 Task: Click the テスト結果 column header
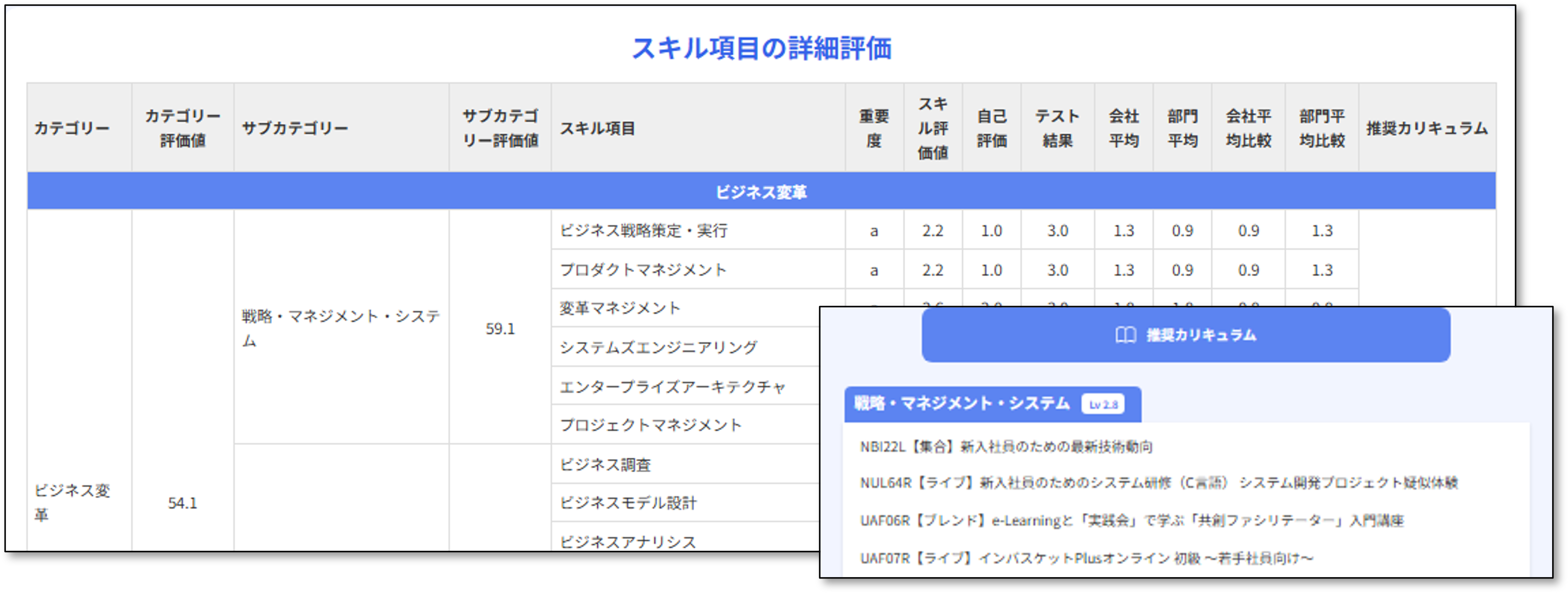[x=1057, y=128]
